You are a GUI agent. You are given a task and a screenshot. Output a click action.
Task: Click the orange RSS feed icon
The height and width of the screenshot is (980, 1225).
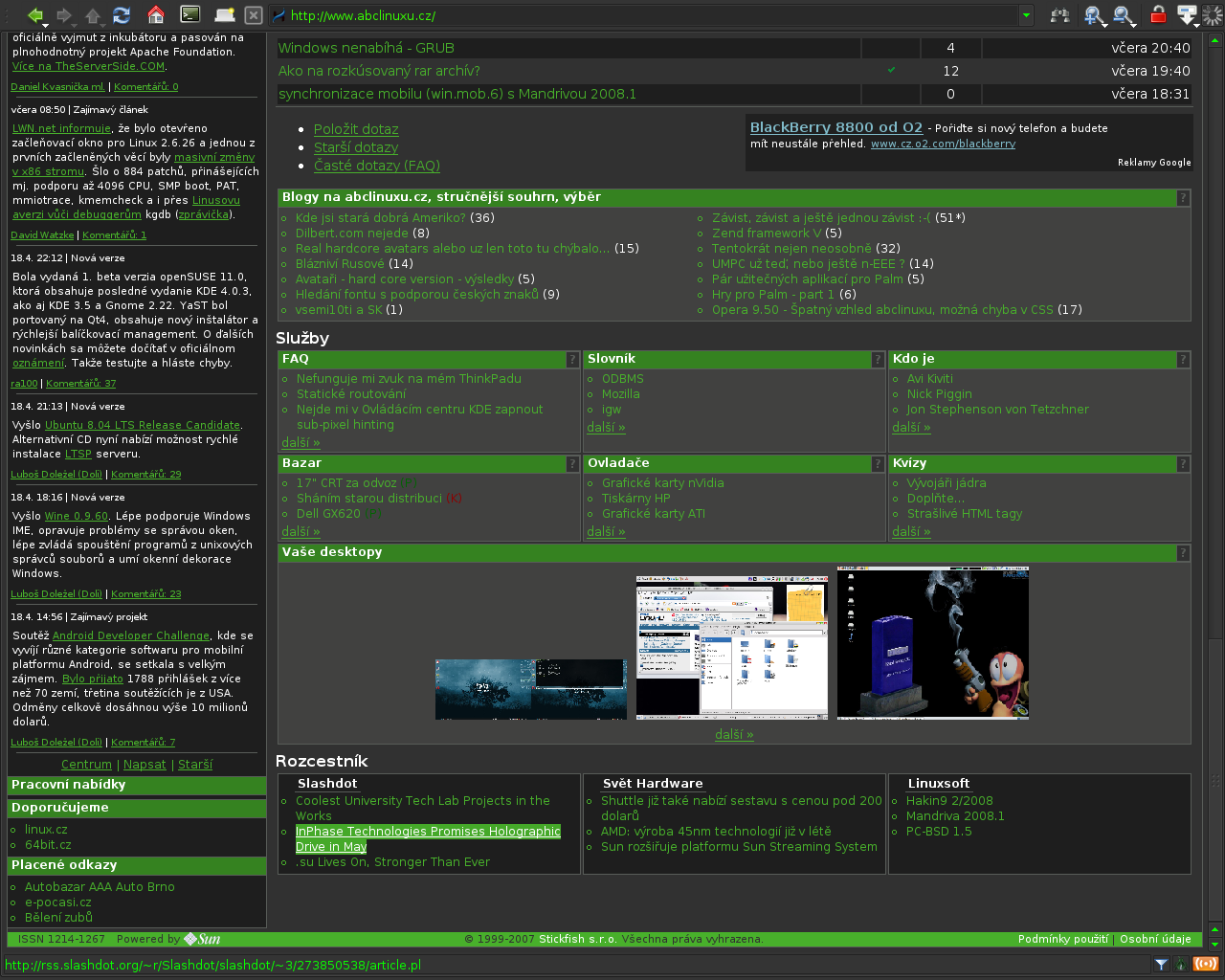point(1206,965)
